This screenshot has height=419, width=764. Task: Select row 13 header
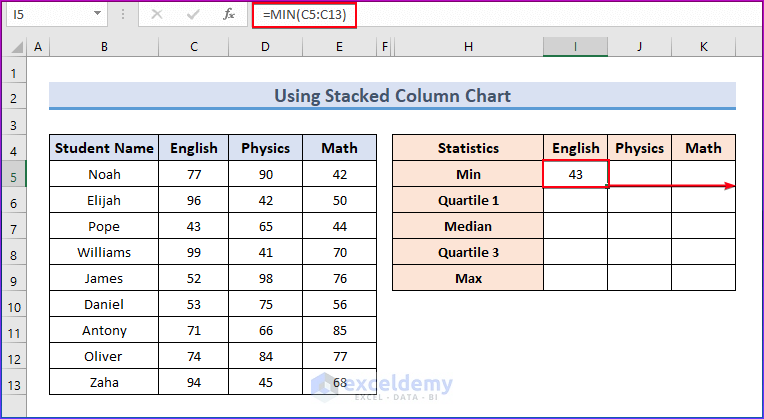pyautogui.click(x=14, y=382)
